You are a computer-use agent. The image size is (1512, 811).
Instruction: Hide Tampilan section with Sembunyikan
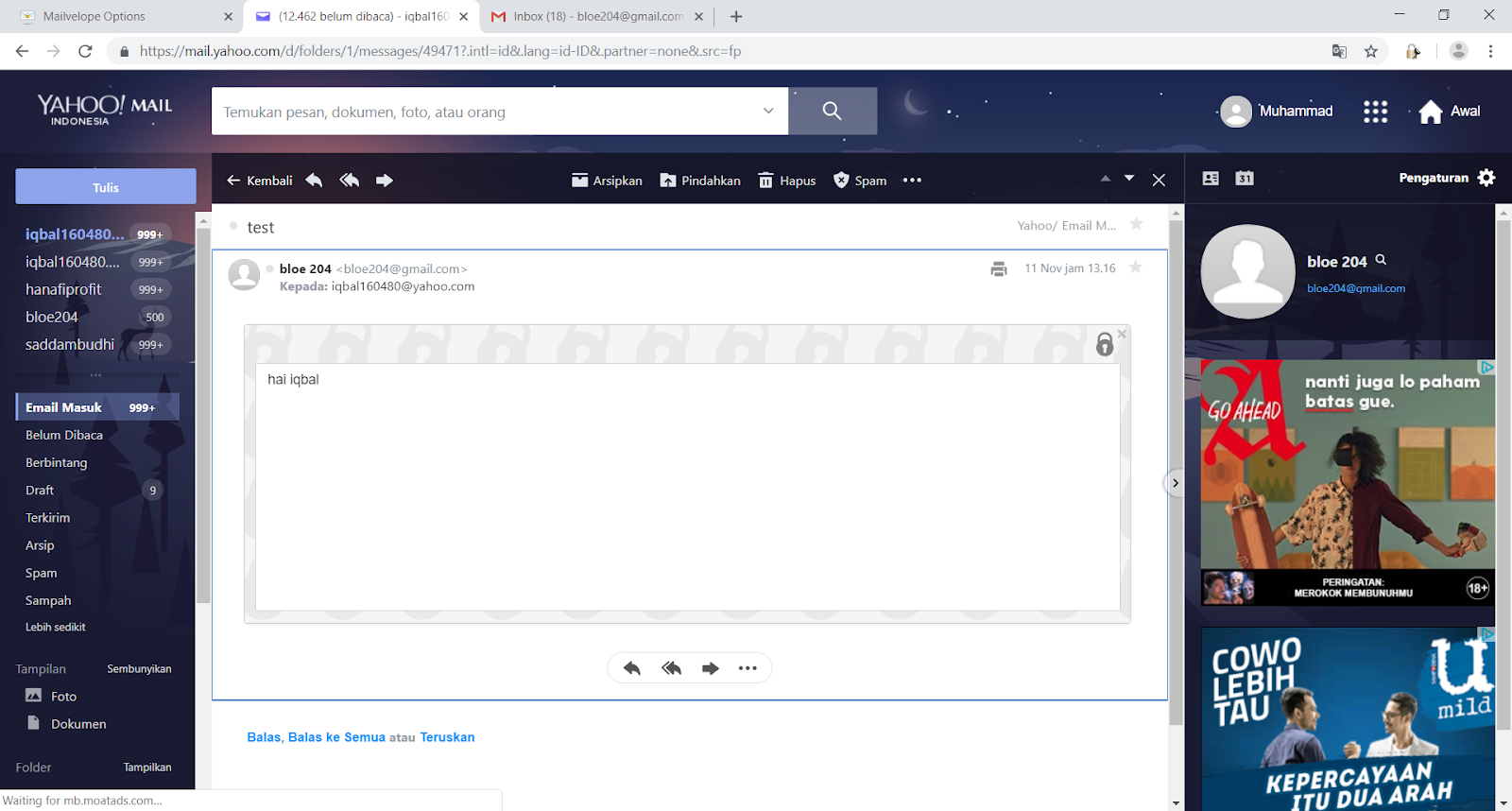tap(139, 668)
